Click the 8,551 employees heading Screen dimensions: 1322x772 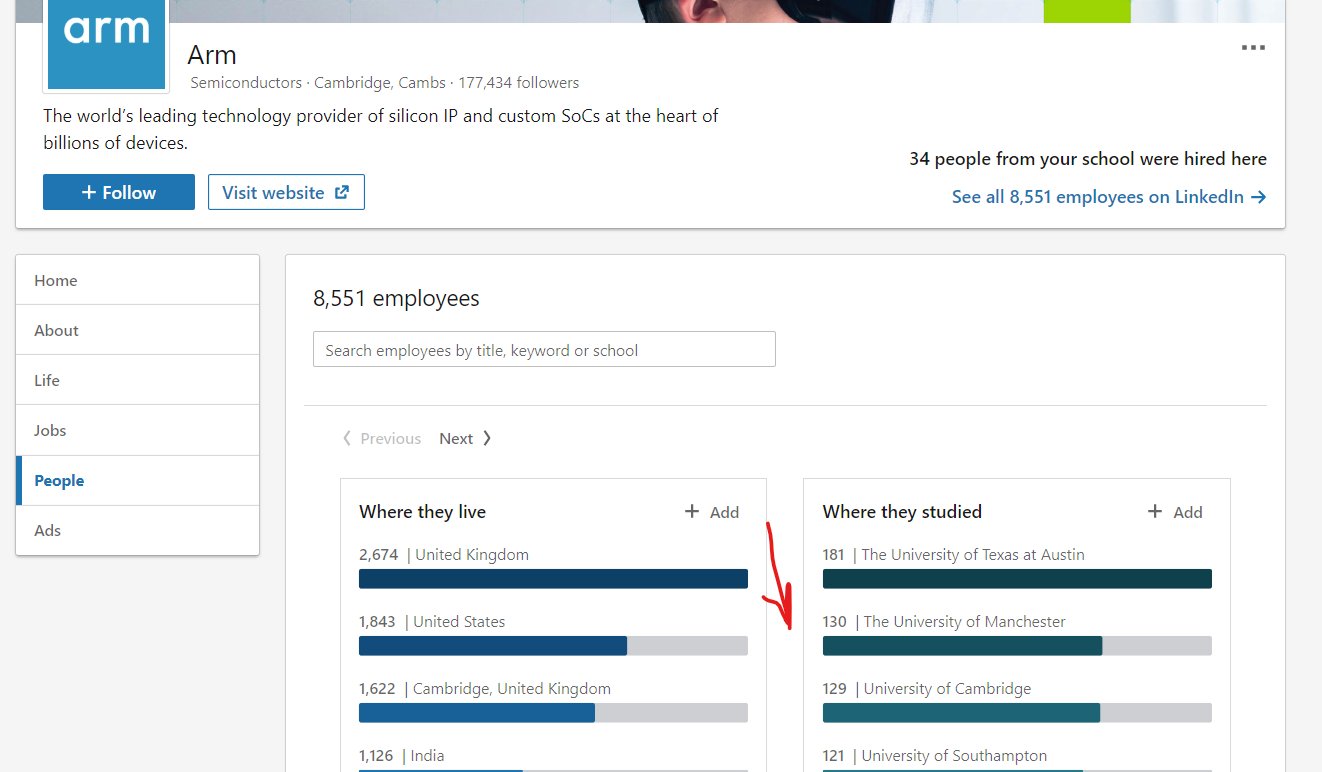396,298
